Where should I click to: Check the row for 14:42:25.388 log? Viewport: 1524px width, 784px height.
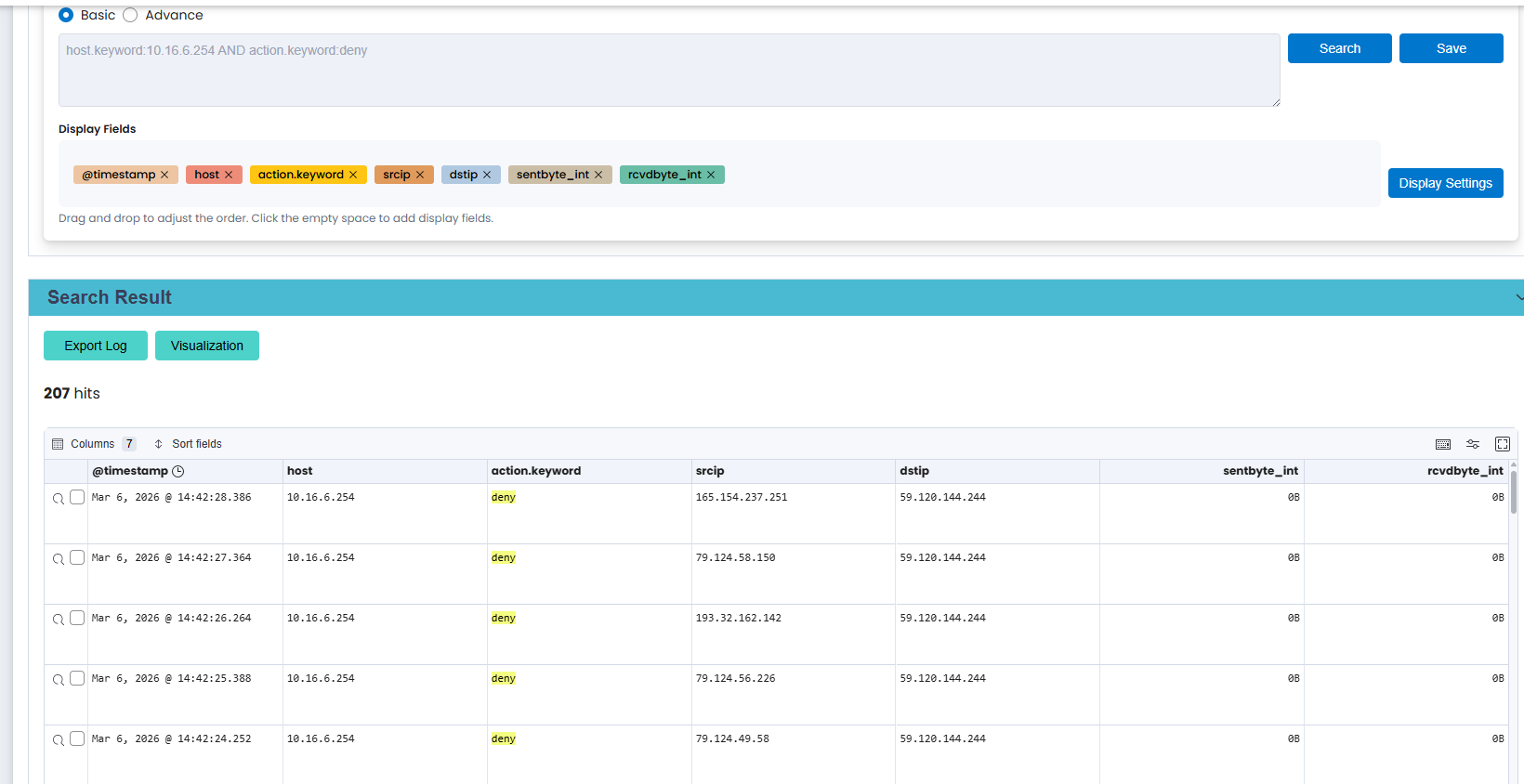tap(77, 678)
